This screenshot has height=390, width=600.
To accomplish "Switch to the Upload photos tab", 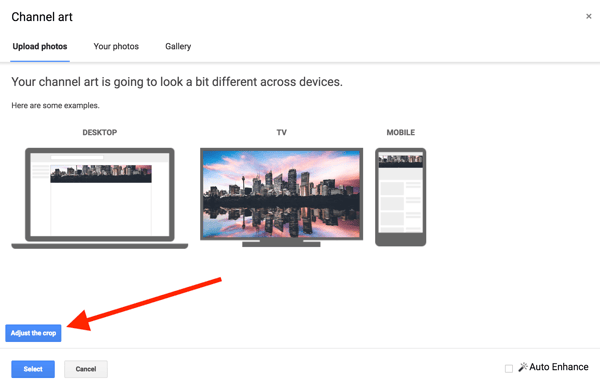I will tap(40, 46).
